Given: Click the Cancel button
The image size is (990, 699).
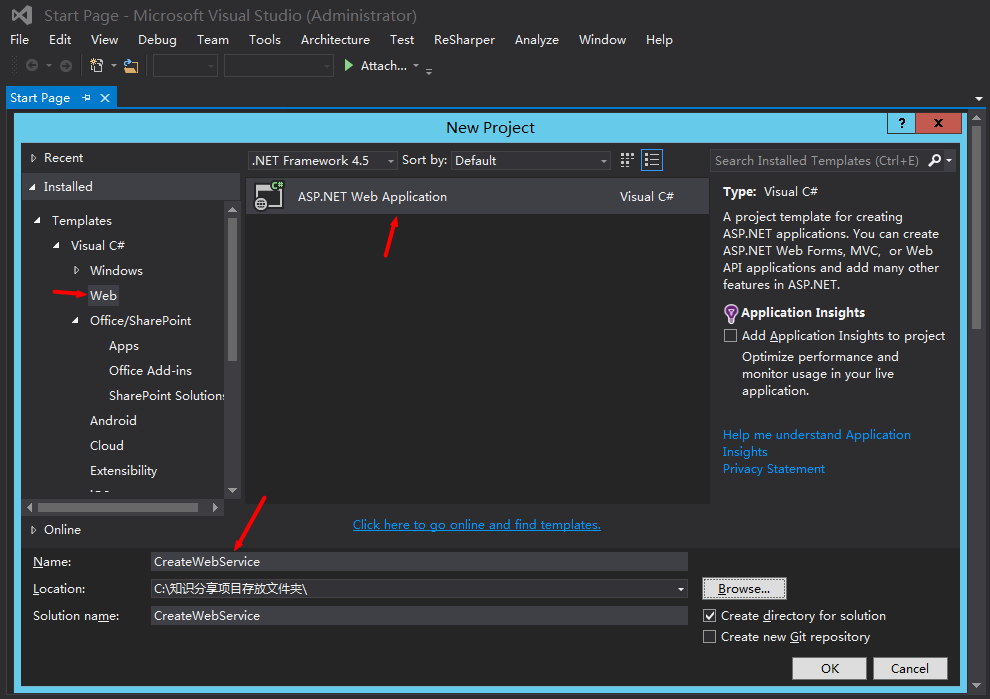Looking at the screenshot, I should (910, 668).
